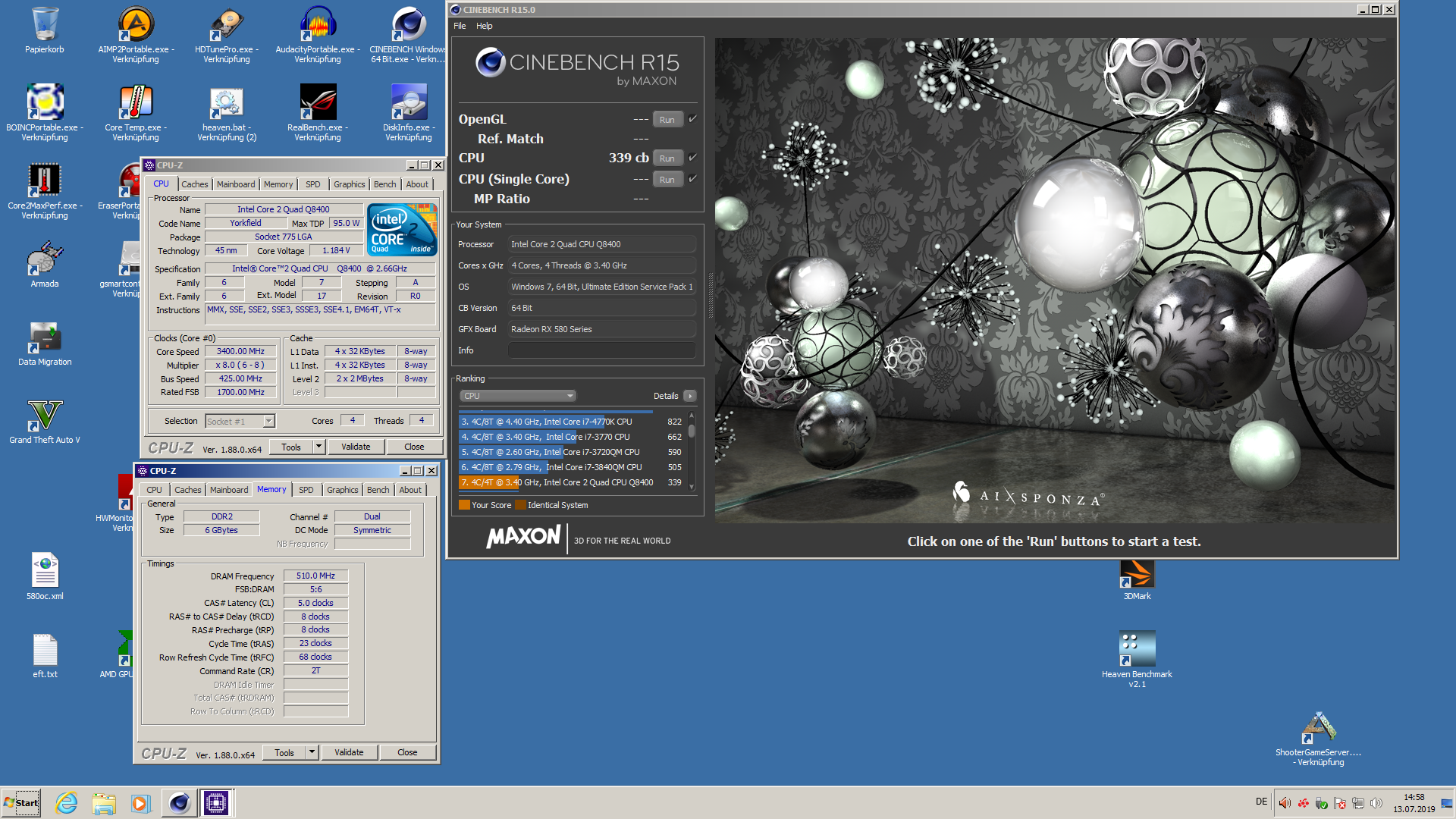Viewport: 1456px width, 819px height.
Task: Switch to Mainboard tab in upper CPU-Z
Action: tap(236, 184)
